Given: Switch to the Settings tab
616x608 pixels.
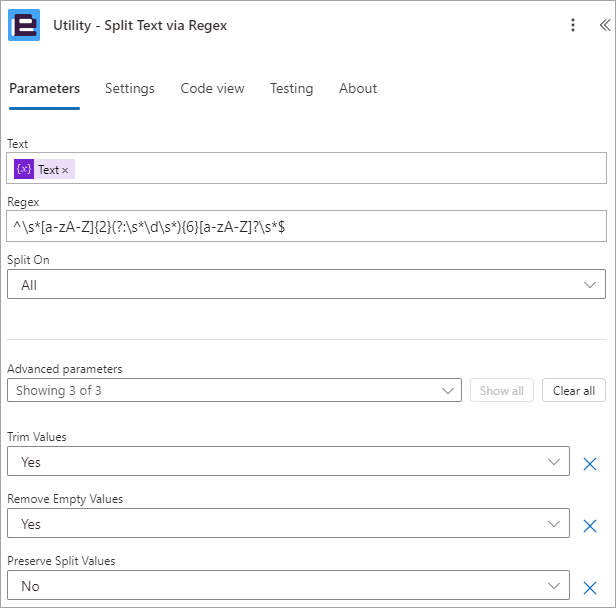Looking at the screenshot, I should [x=130, y=88].
